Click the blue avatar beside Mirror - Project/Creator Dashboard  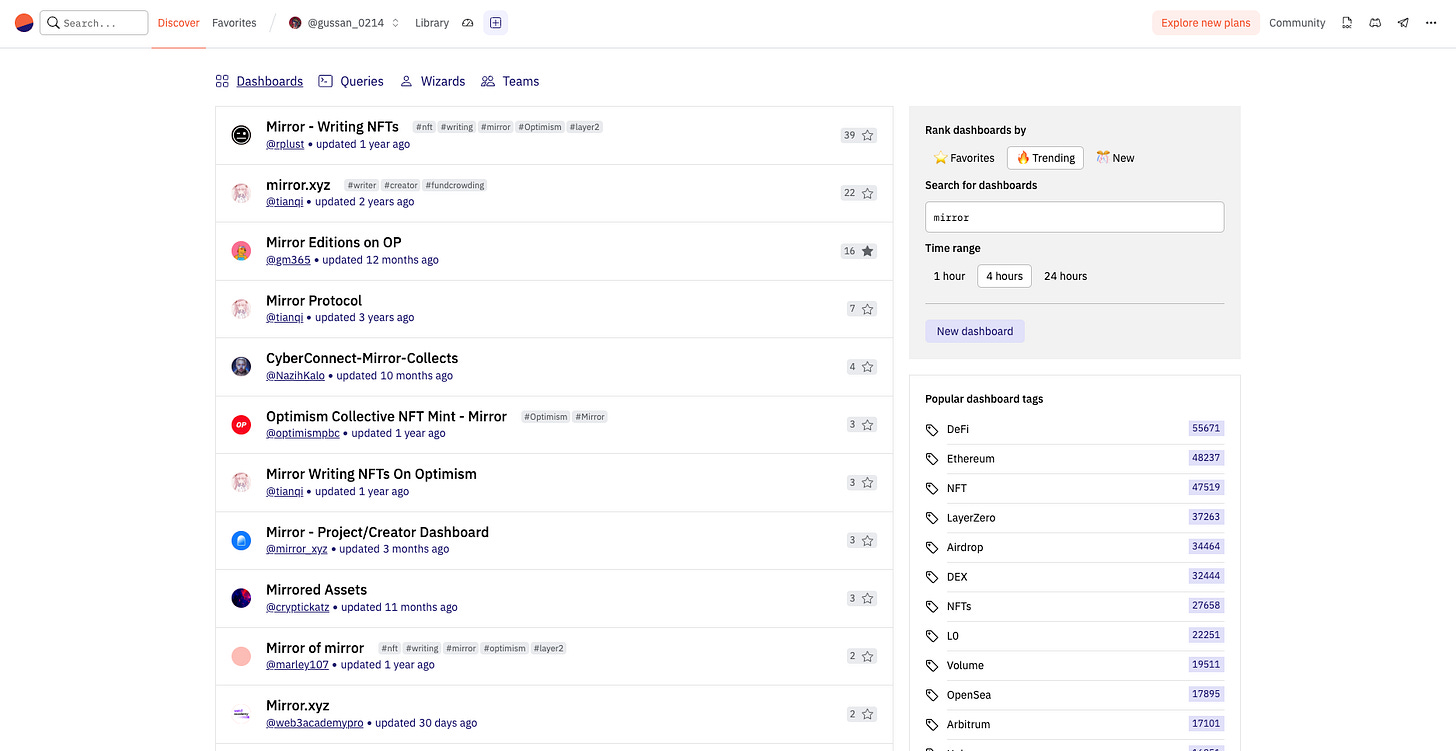pyautogui.click(x=241, y=540)
